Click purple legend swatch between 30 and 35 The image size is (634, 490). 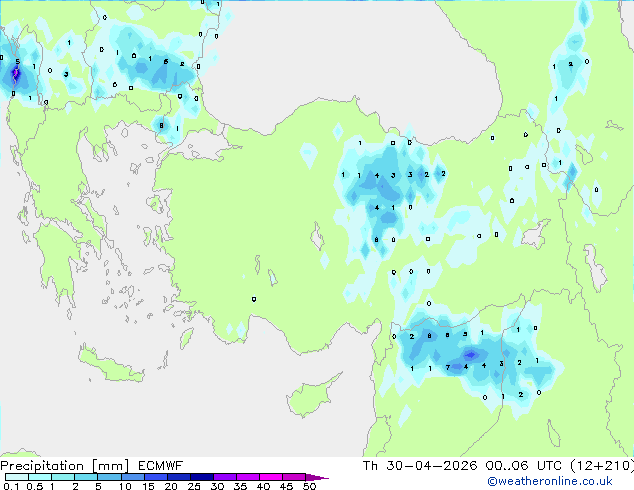tap(227, 477)
